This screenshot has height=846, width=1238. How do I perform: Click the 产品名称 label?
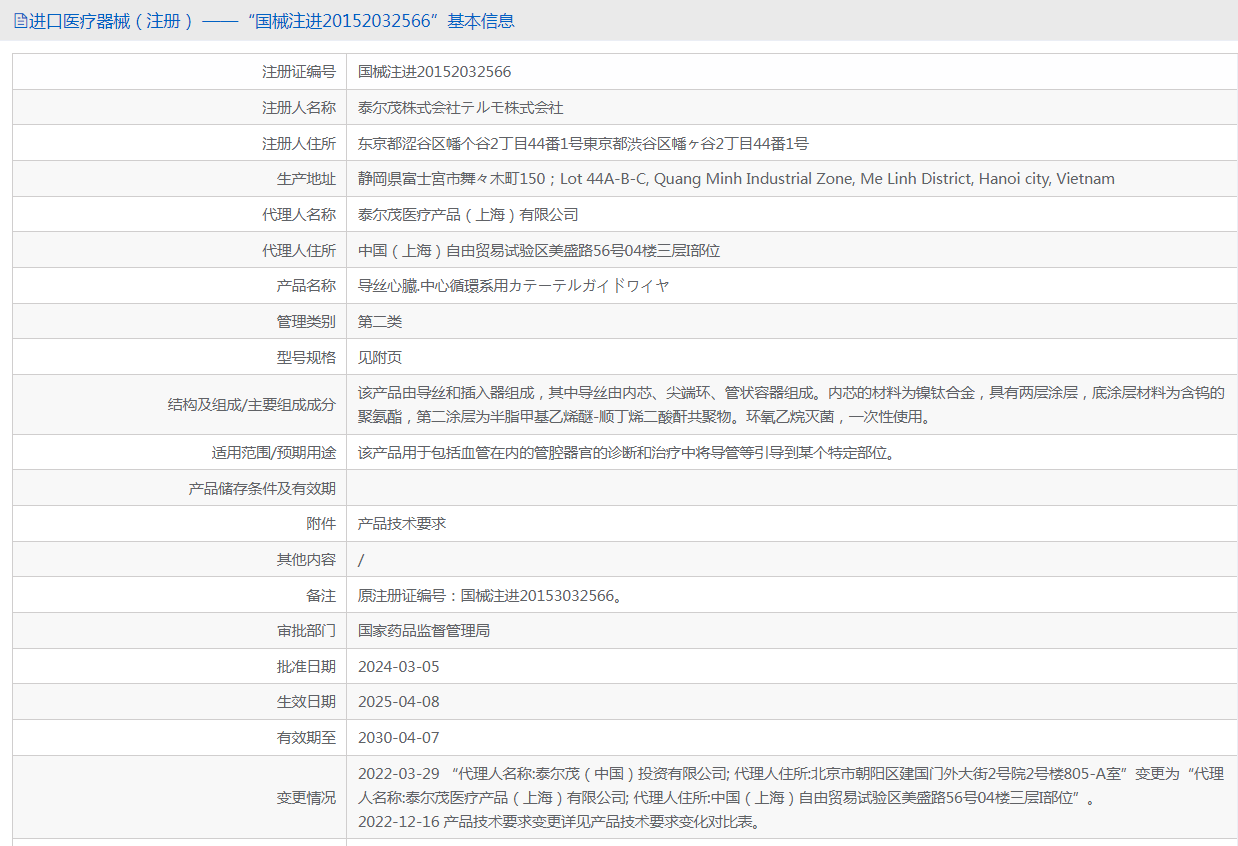tap(306, 286)
